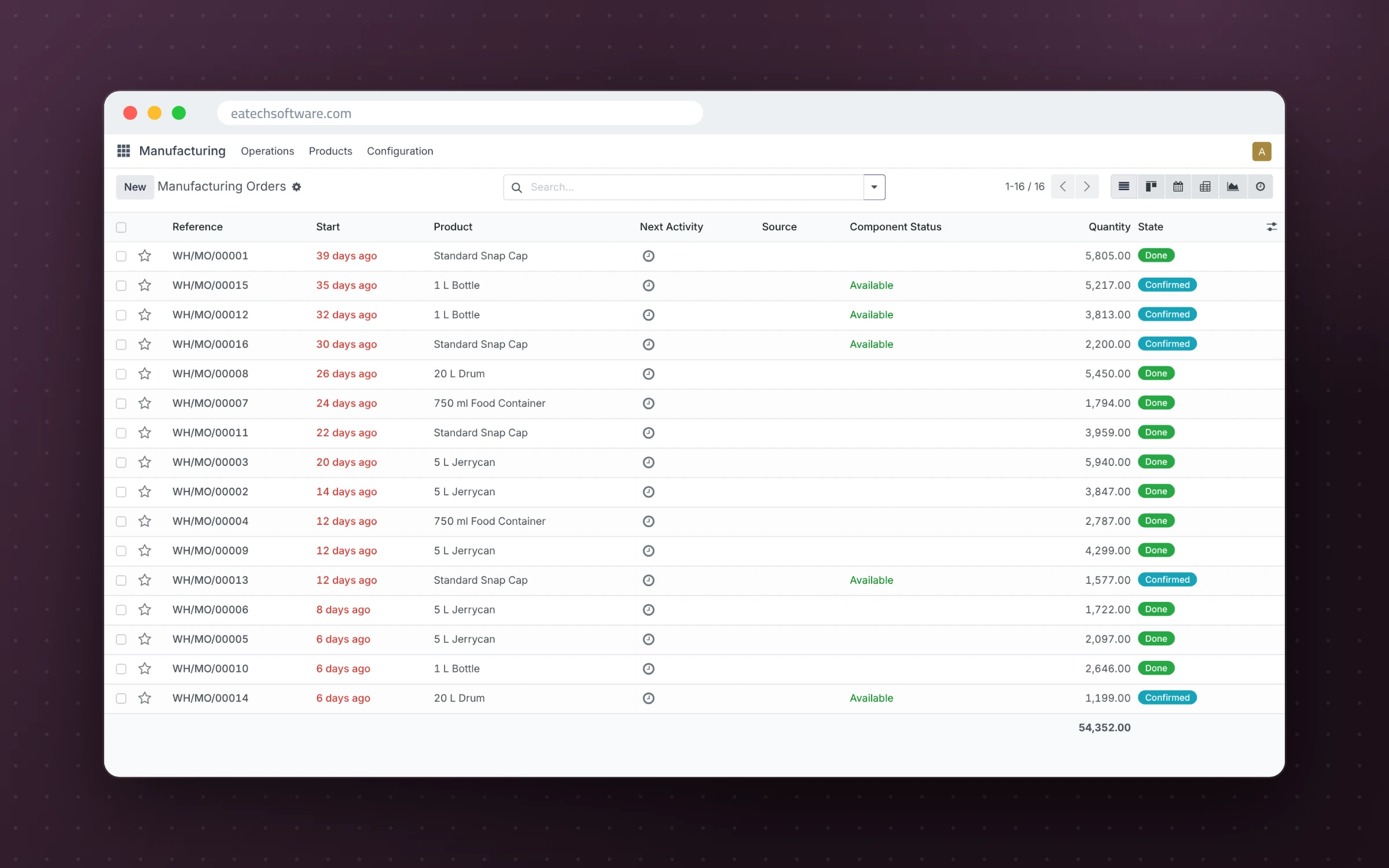Switch to activity view
Screen dimensions: 1389x868
click(x=1260, y=186)
